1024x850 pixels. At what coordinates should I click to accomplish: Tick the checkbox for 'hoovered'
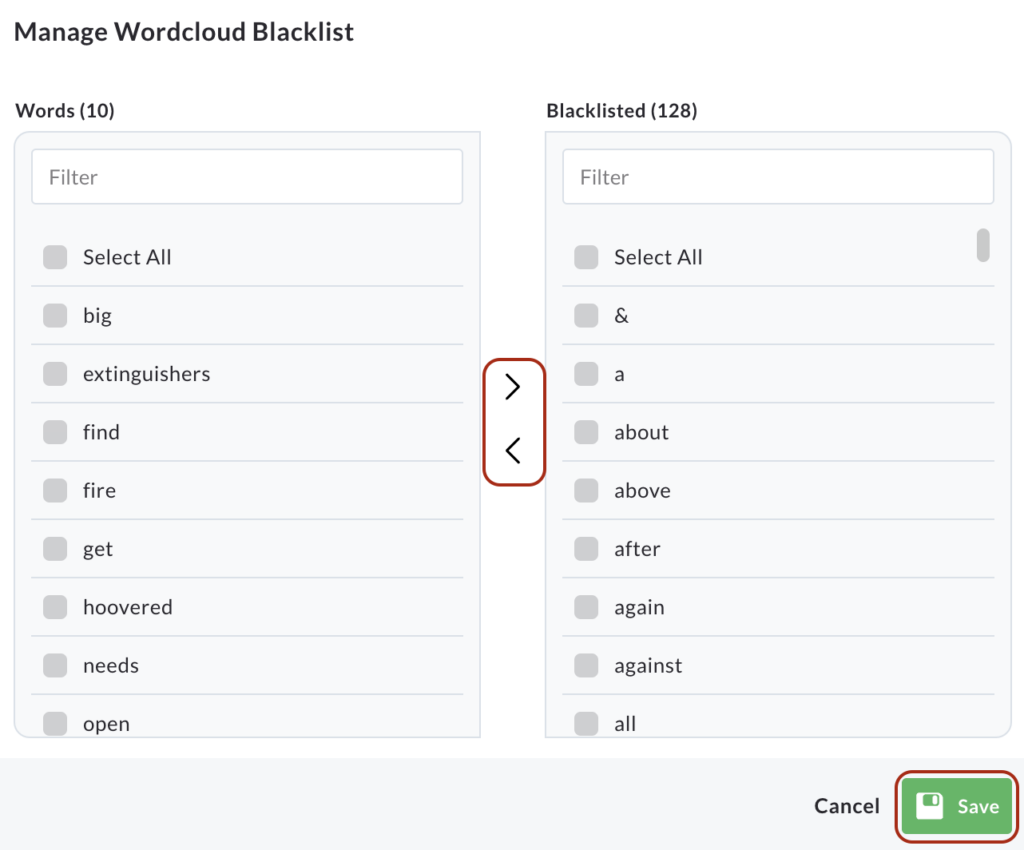(55, 607)
